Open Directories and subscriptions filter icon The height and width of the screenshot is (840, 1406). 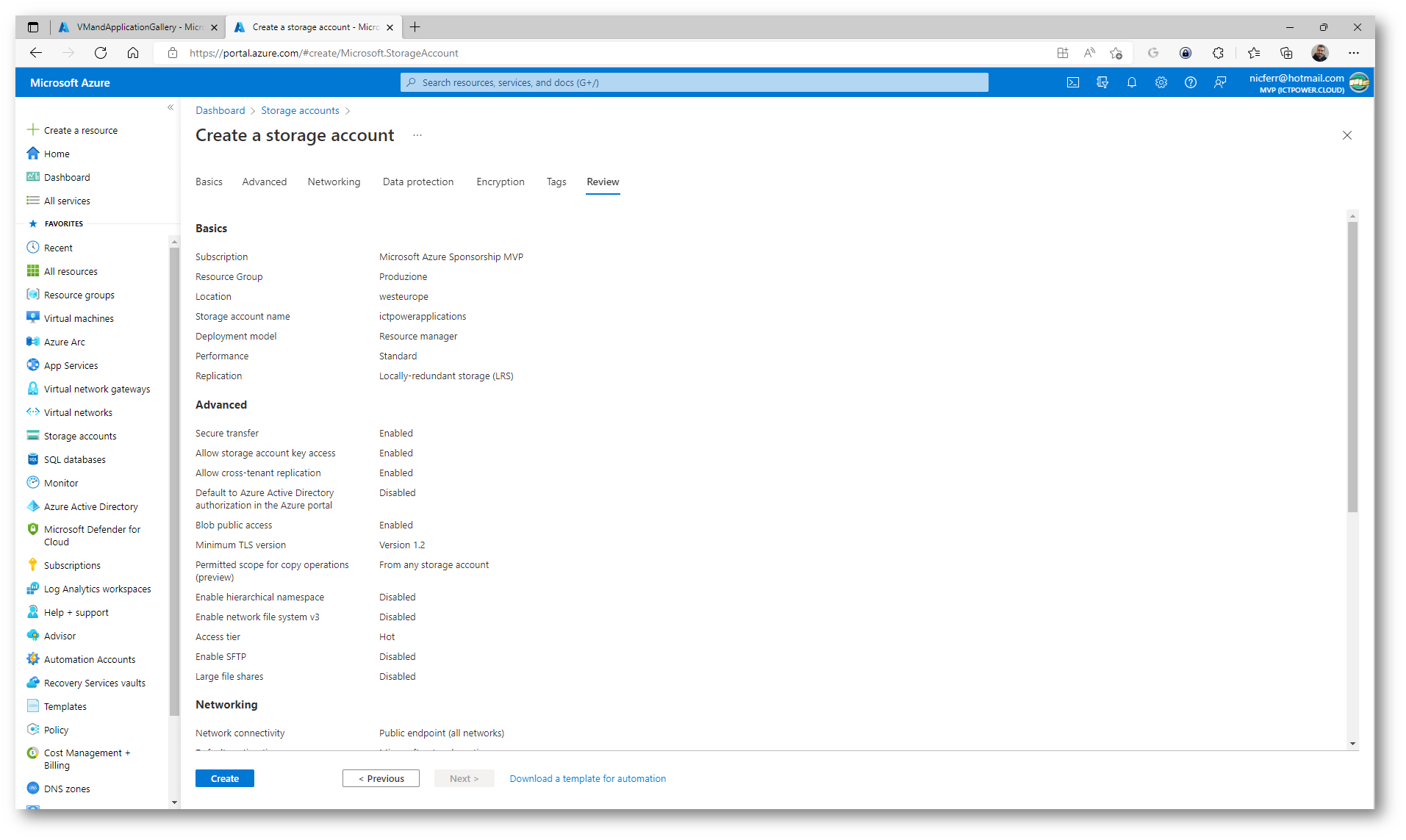point(1102,82)
